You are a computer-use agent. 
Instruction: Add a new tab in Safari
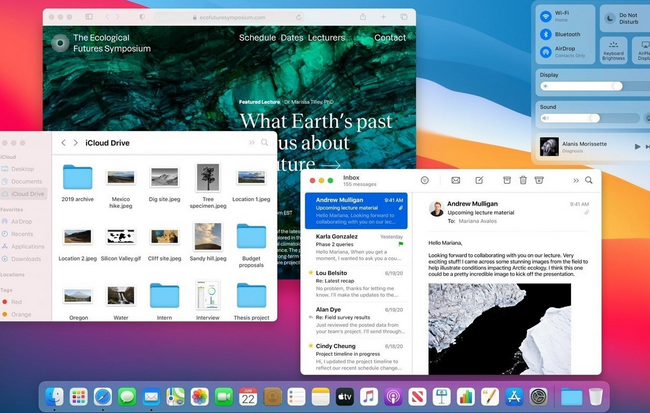click(x=383, y=17)
